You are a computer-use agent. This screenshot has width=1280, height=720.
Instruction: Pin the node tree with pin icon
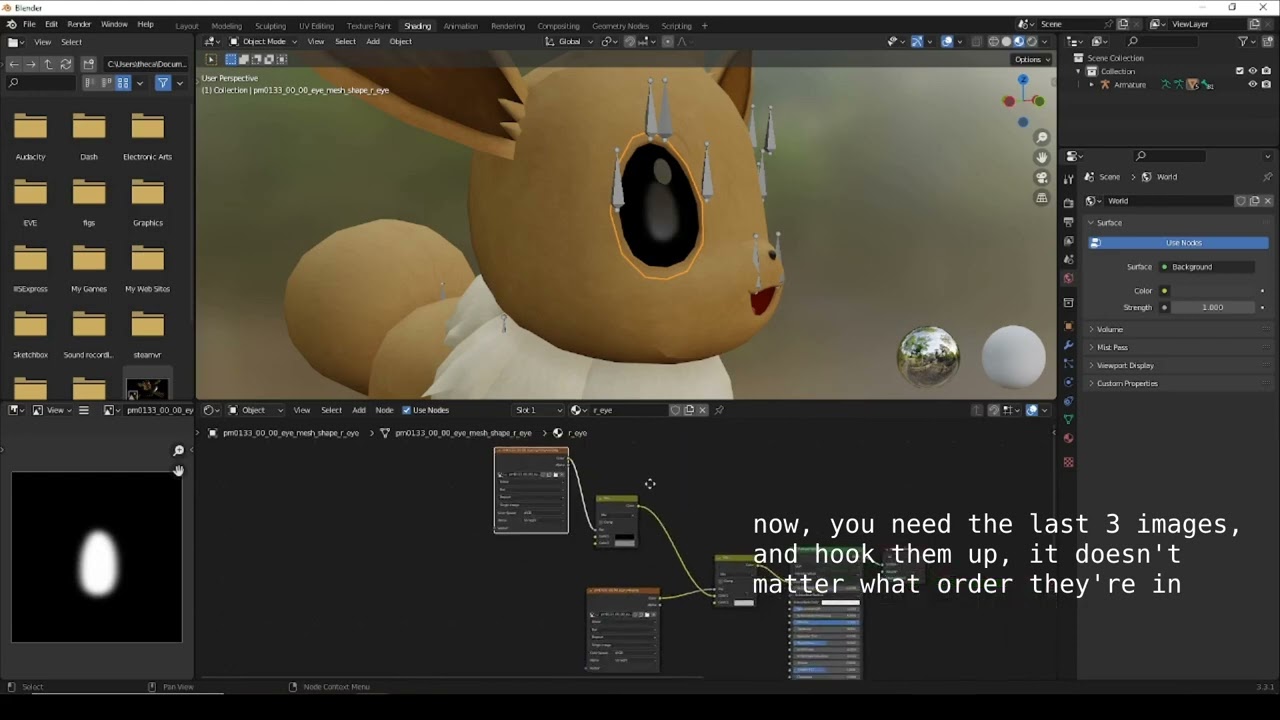tap(719, 410)
